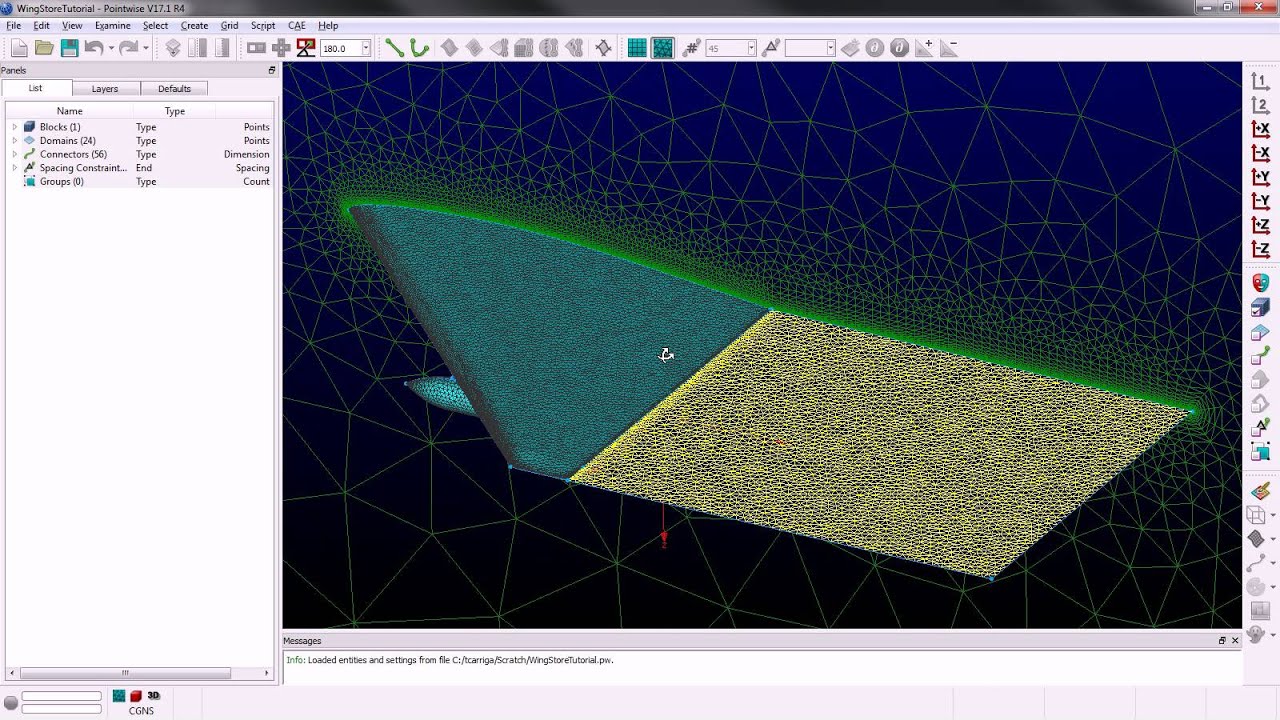This screenshot has width=1280, height=720.
Task: Click the Dimension value for Connectors row
Action: (x=246, y=155)
